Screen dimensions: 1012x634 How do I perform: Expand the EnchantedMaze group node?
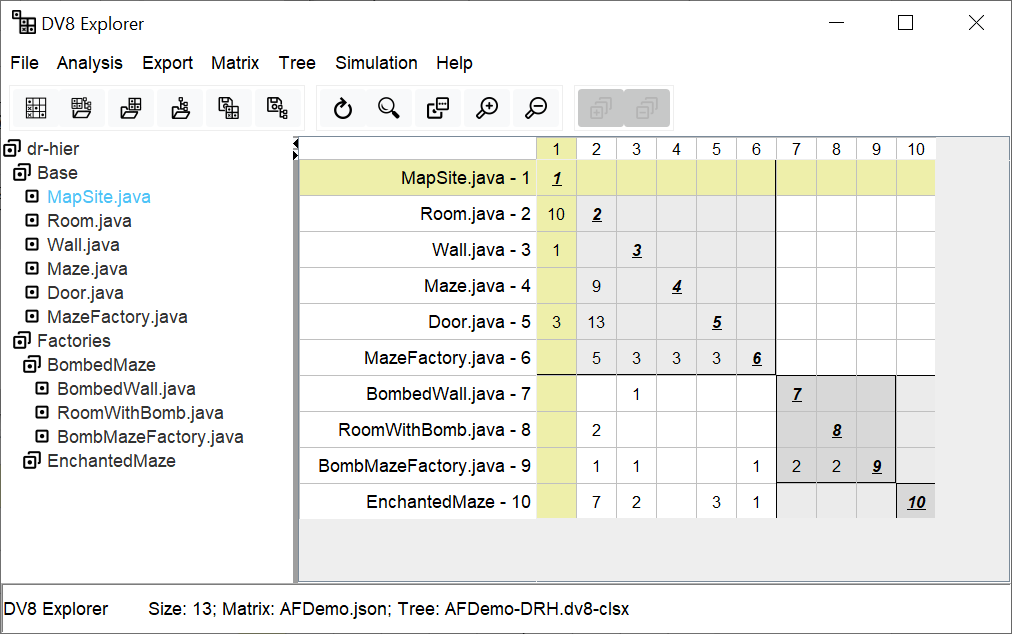click(32, 460)
